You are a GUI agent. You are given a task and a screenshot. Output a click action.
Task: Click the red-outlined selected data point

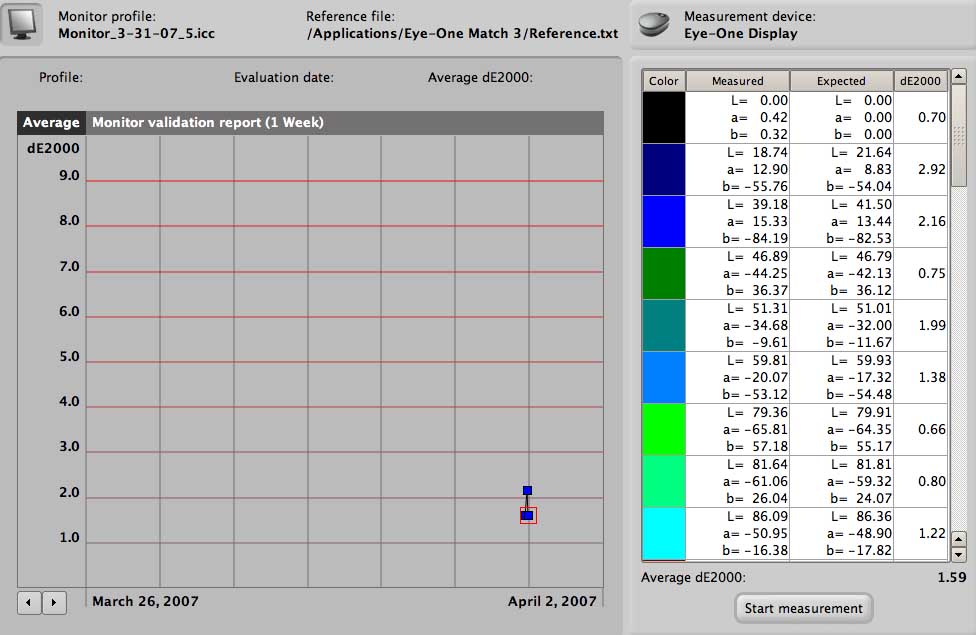[x=528, y=515]
